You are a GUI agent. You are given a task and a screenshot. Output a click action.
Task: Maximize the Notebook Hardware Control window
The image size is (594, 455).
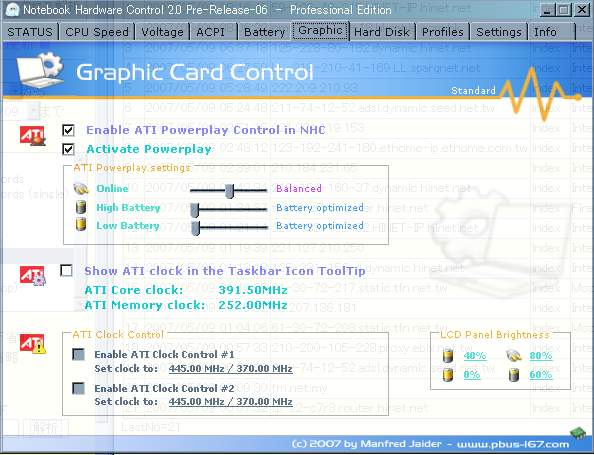[563, 9]
